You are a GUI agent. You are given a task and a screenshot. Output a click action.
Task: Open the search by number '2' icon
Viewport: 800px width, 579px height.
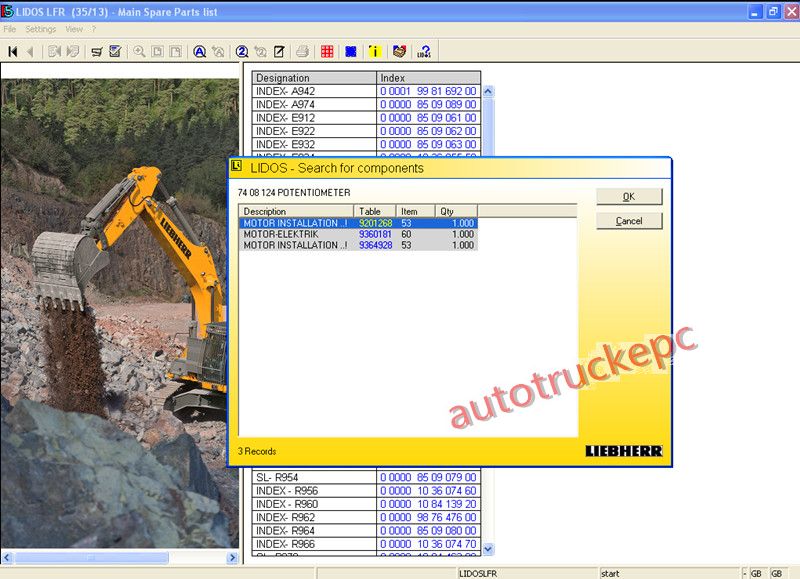click(242, 52)
